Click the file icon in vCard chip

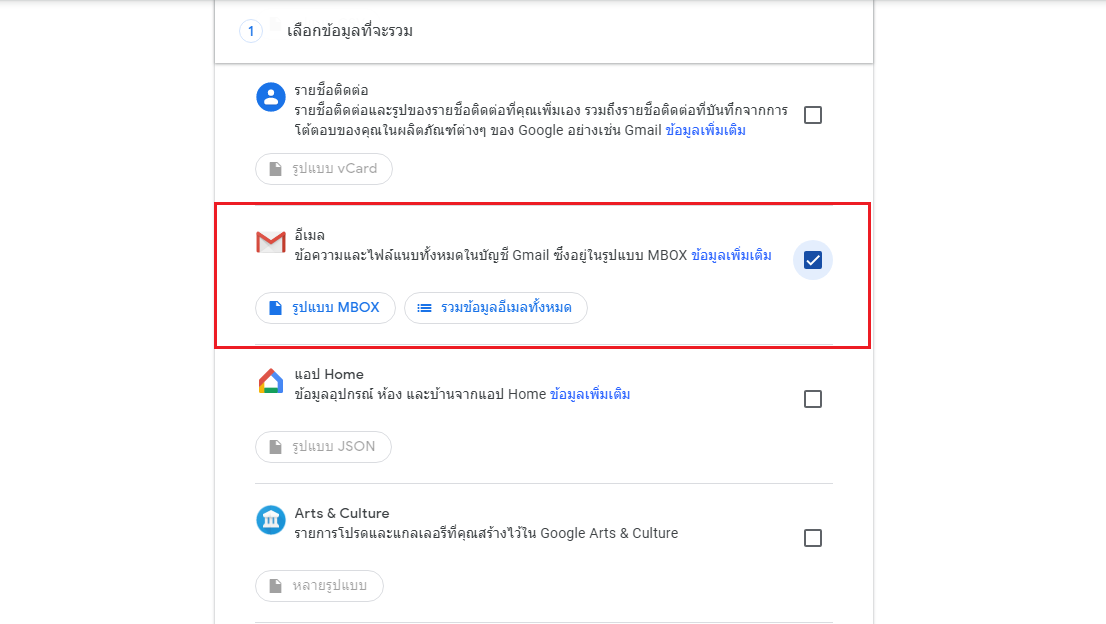click(x=276, y=169)
